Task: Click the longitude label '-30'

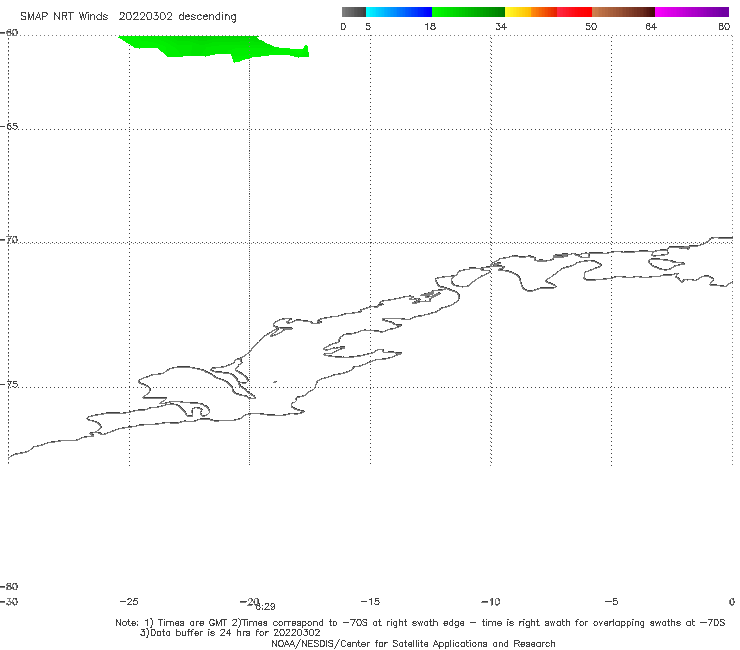Action: click(9, 602)
